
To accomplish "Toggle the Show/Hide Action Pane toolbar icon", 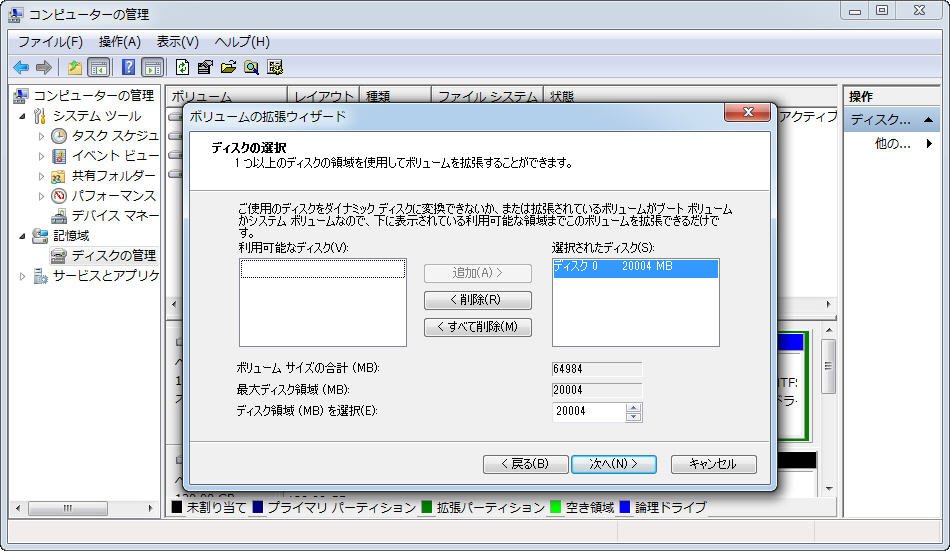I will pos(153,67).
